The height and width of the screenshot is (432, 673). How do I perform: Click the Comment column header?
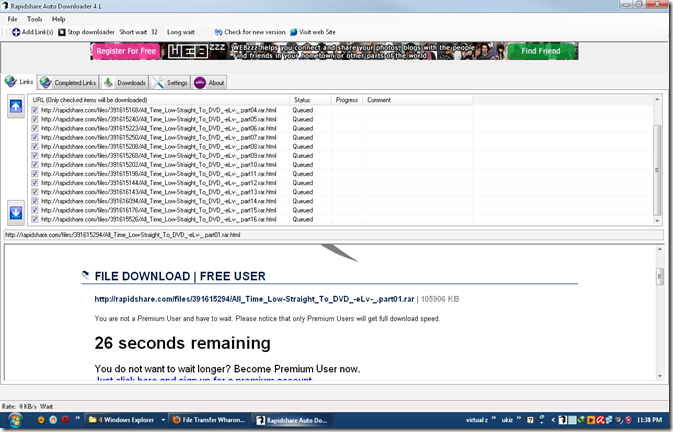[x=417, y=100]
